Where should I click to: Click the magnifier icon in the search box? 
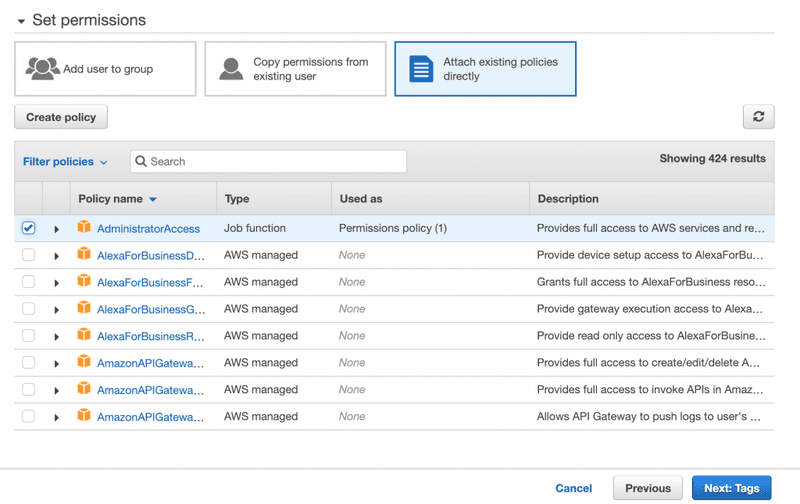(x=140, y=161)
